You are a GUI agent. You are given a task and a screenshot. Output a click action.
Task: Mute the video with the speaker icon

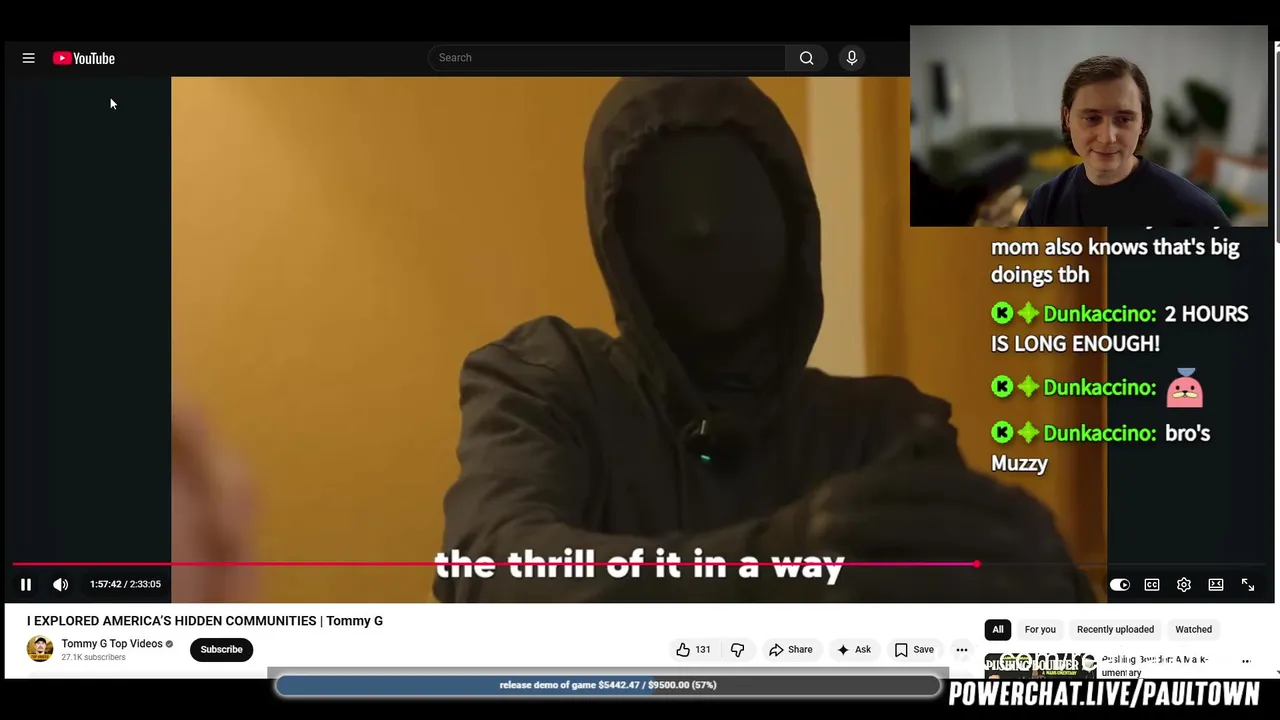tap(60, 584)
